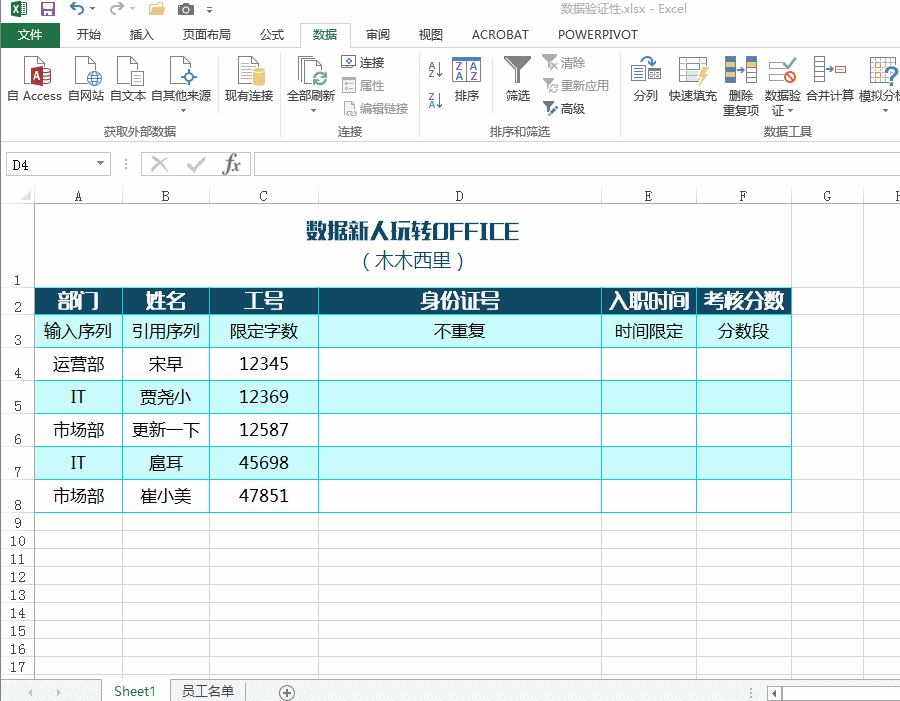Click the Select All corner triangle
This screenshot has width=900, height=701.
pos(26,196)
